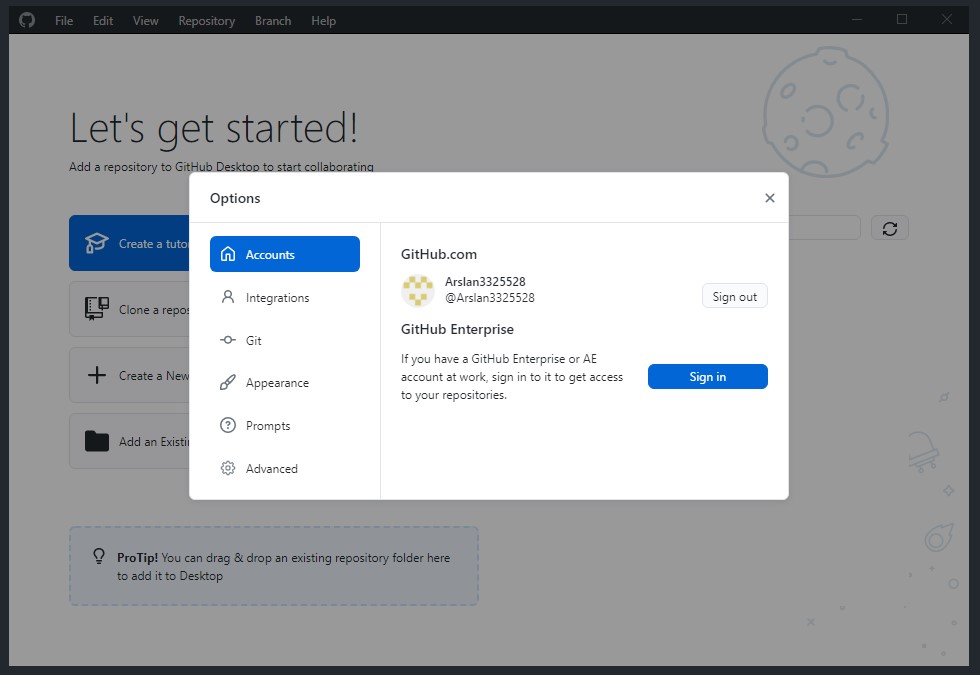Click the refresh repositories icon button
980x675 pixels.
tap(890, 228)
